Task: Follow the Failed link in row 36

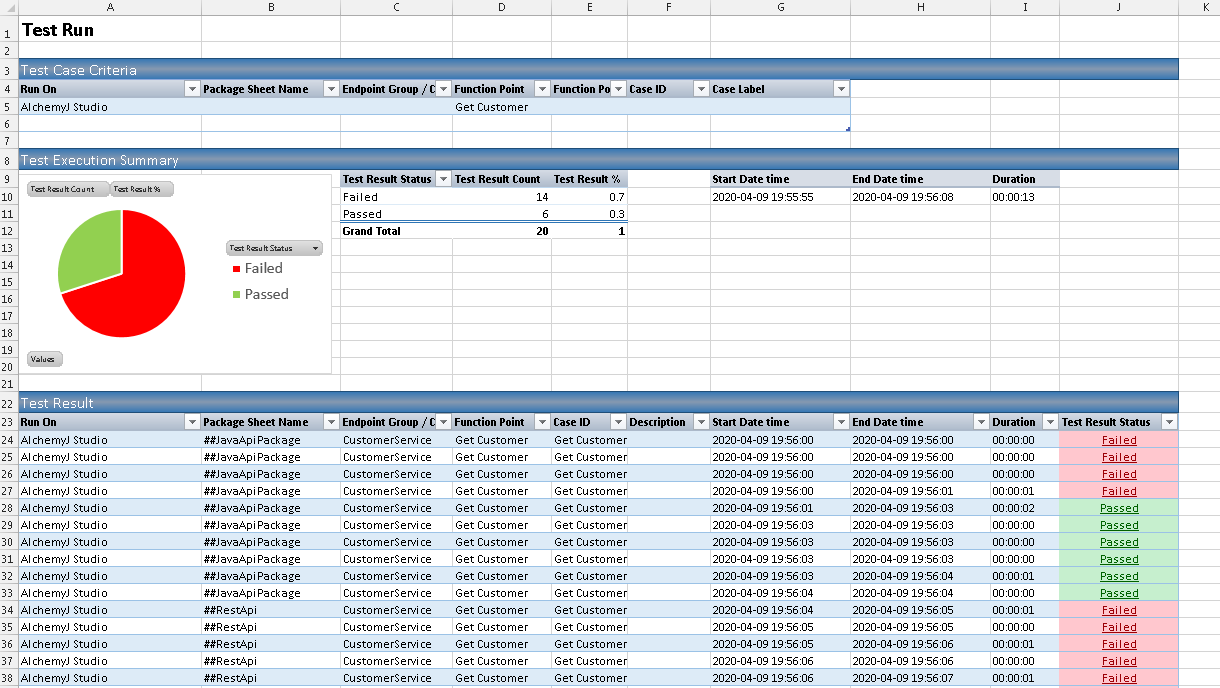Action: pos(1119,644)
